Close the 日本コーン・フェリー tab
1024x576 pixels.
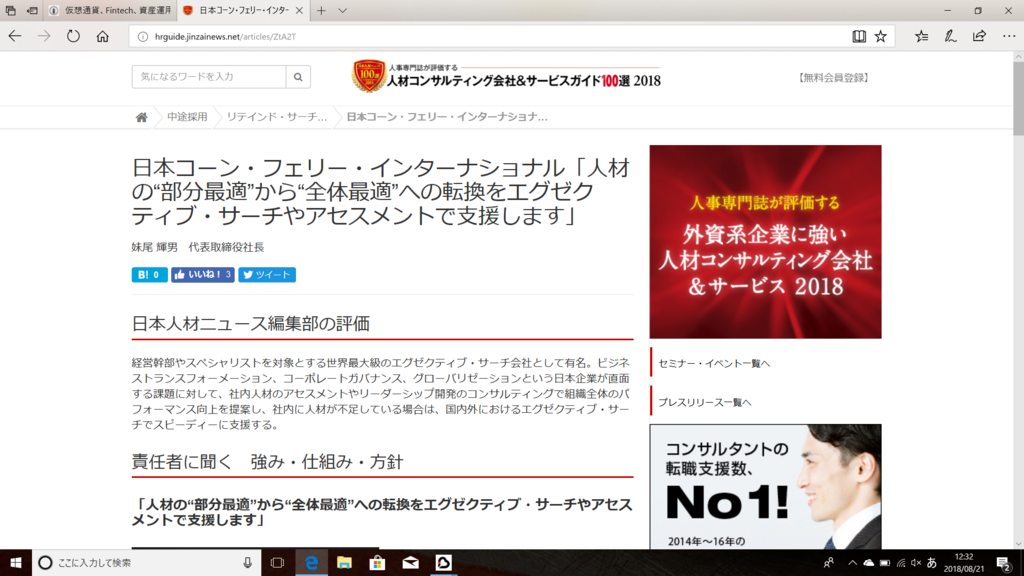(x=299, y=10)
